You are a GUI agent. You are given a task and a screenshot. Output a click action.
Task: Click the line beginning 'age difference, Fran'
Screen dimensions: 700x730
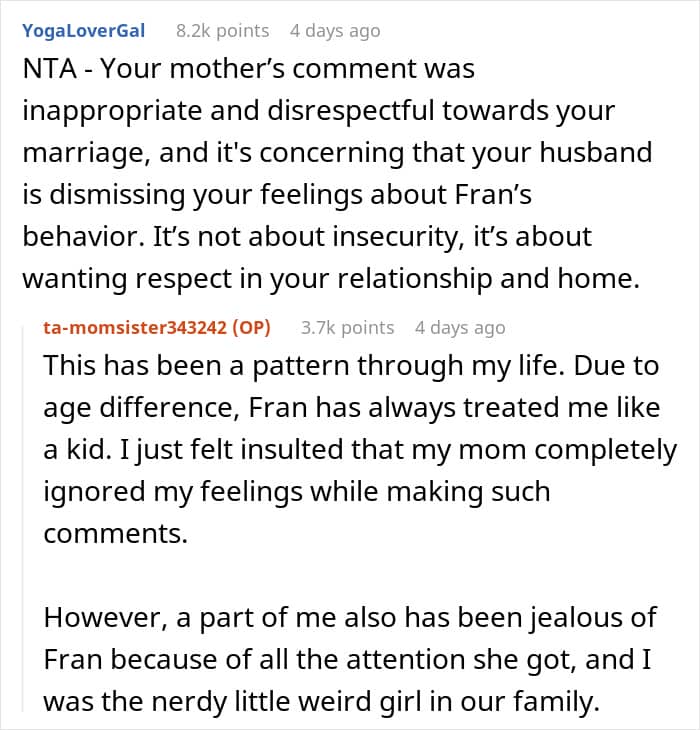coord(351,408)
